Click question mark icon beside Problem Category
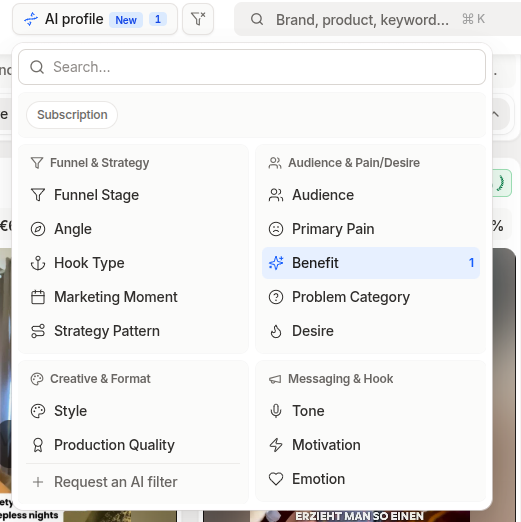This screenshot has width=521, height=522. click(276, 297)
